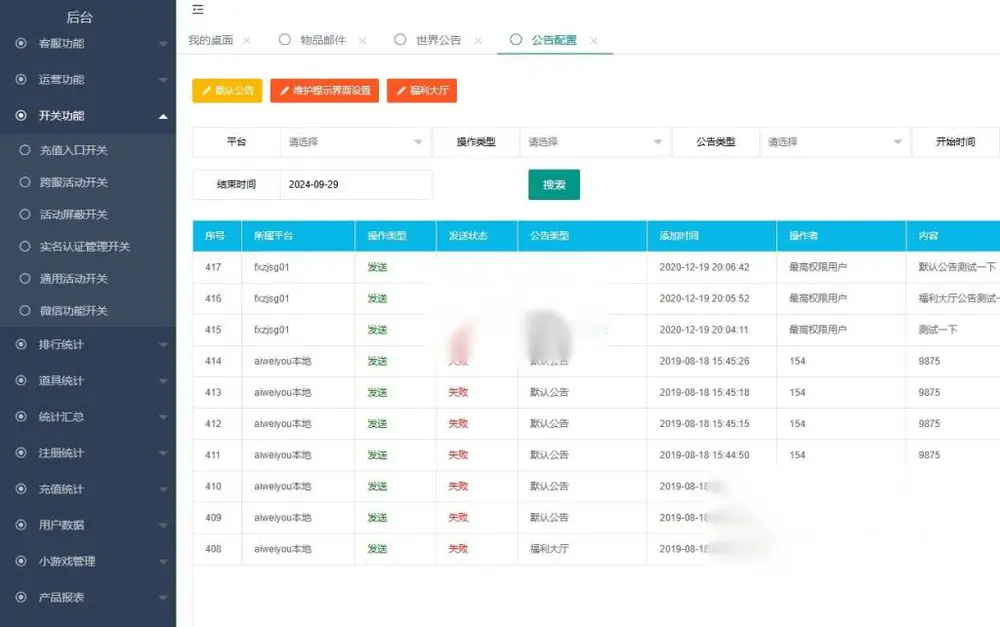Click the 注册统计 sidebar icon
The width and height of the screenshot is (1000, 627).
click(x=21, y=453)
